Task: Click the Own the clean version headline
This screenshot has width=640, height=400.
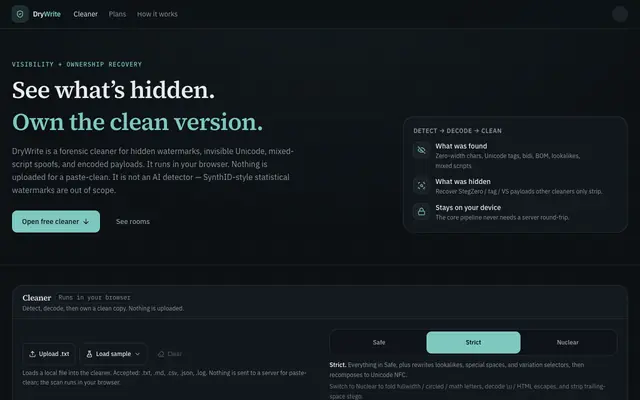Action: click(x=138, y=122)
